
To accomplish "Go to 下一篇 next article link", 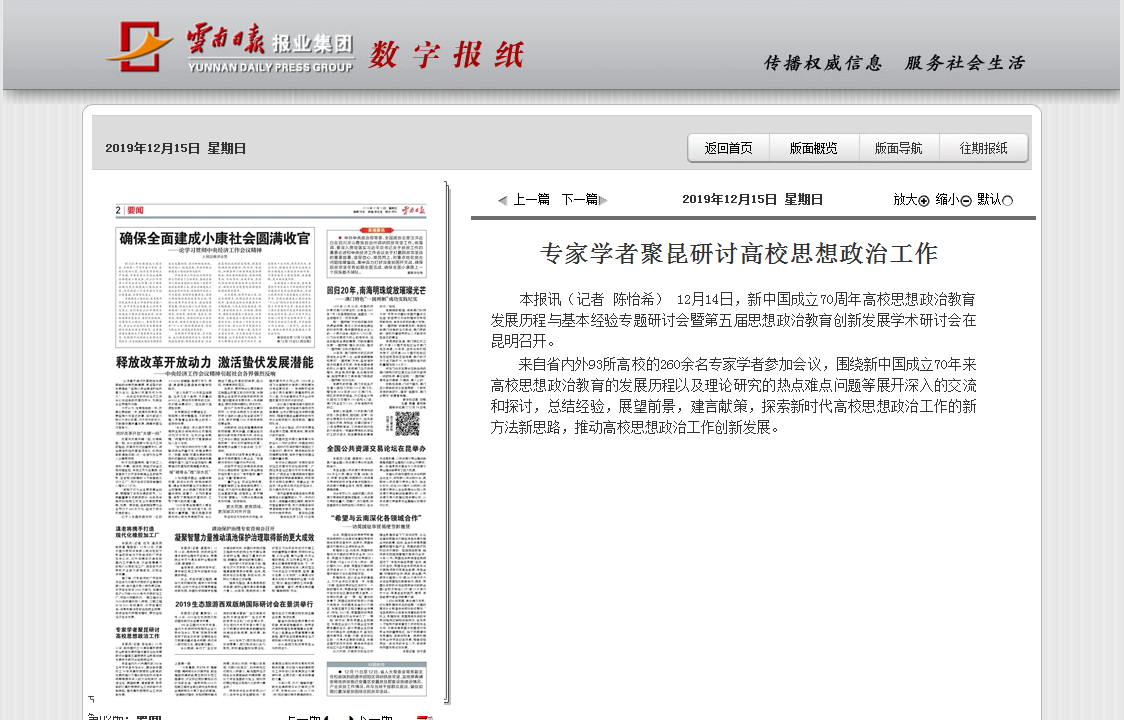I will pos(579,199).
